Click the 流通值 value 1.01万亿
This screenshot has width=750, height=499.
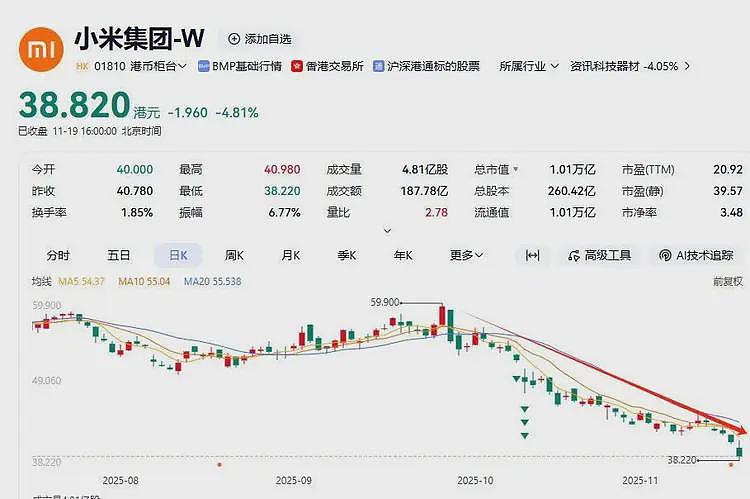573,212
